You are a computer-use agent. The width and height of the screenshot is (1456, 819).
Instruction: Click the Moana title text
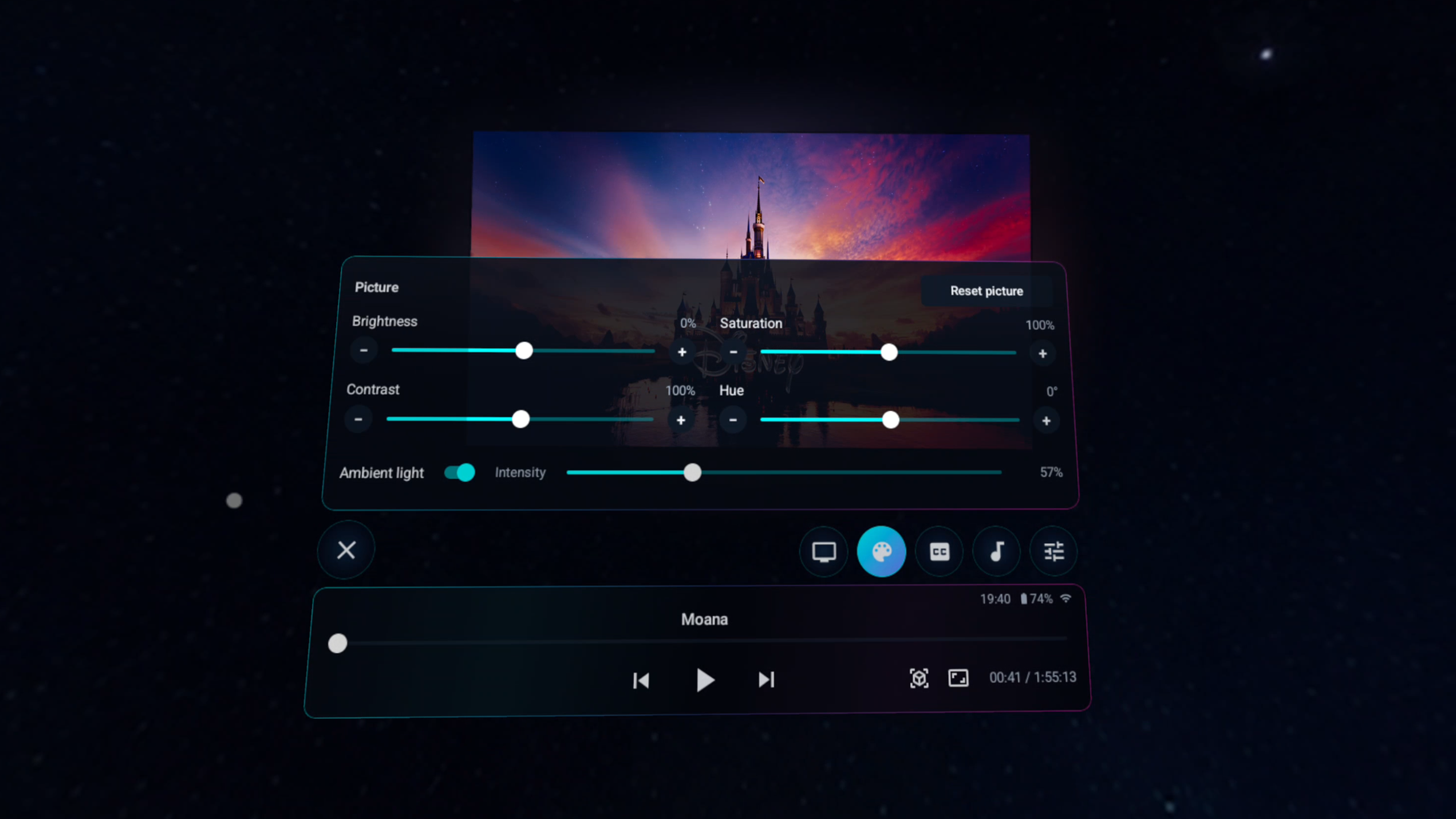[704, 619]
